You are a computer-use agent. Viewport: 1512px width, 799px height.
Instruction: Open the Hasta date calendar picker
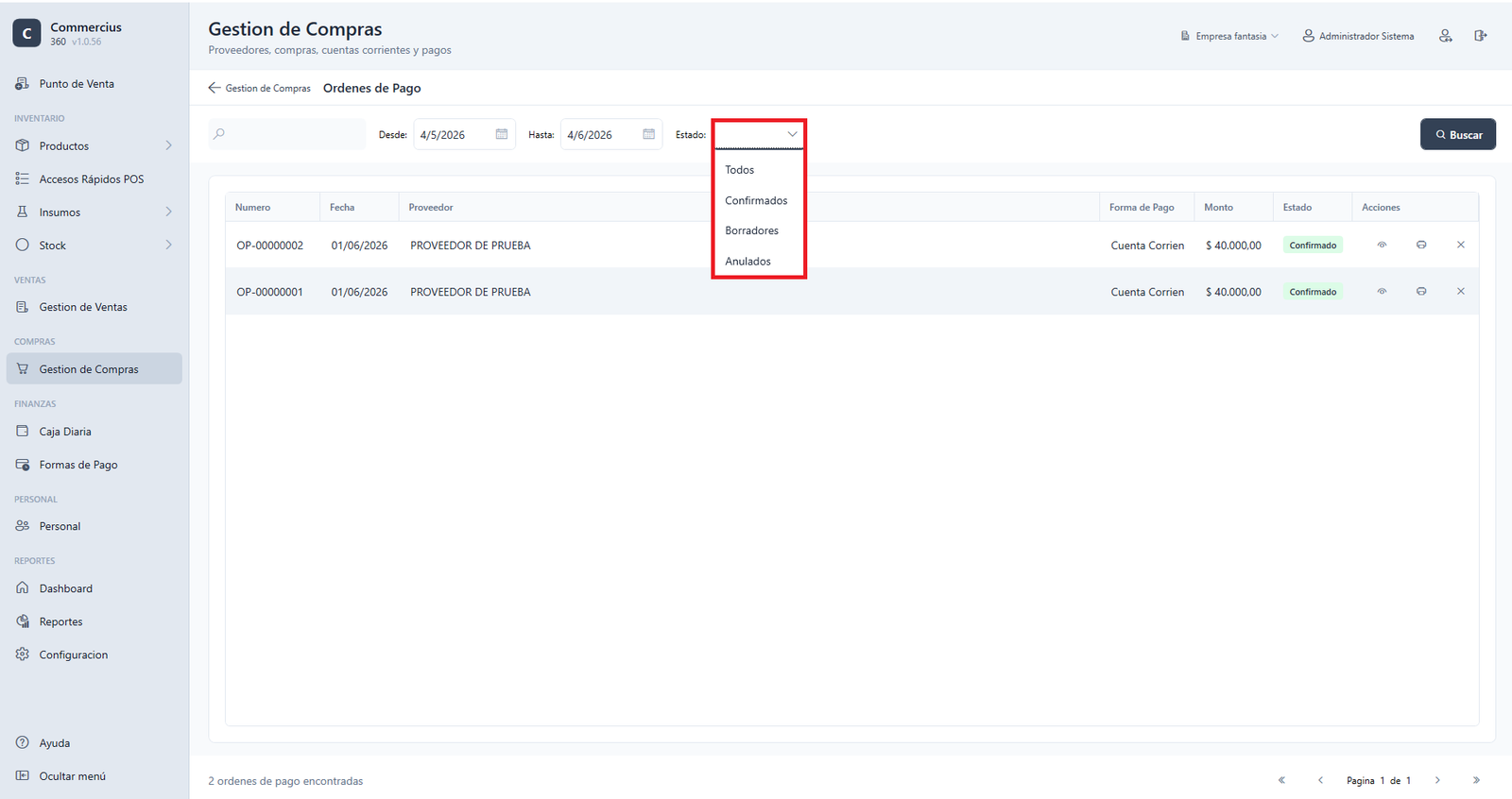click(649, 134)
